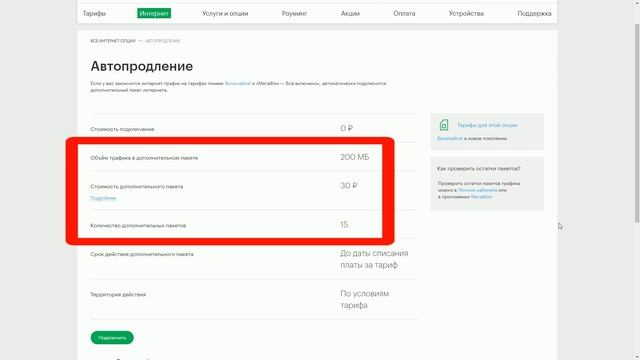
Task: Select the highlighted Интернет tab
Action: tap(154, 13)
